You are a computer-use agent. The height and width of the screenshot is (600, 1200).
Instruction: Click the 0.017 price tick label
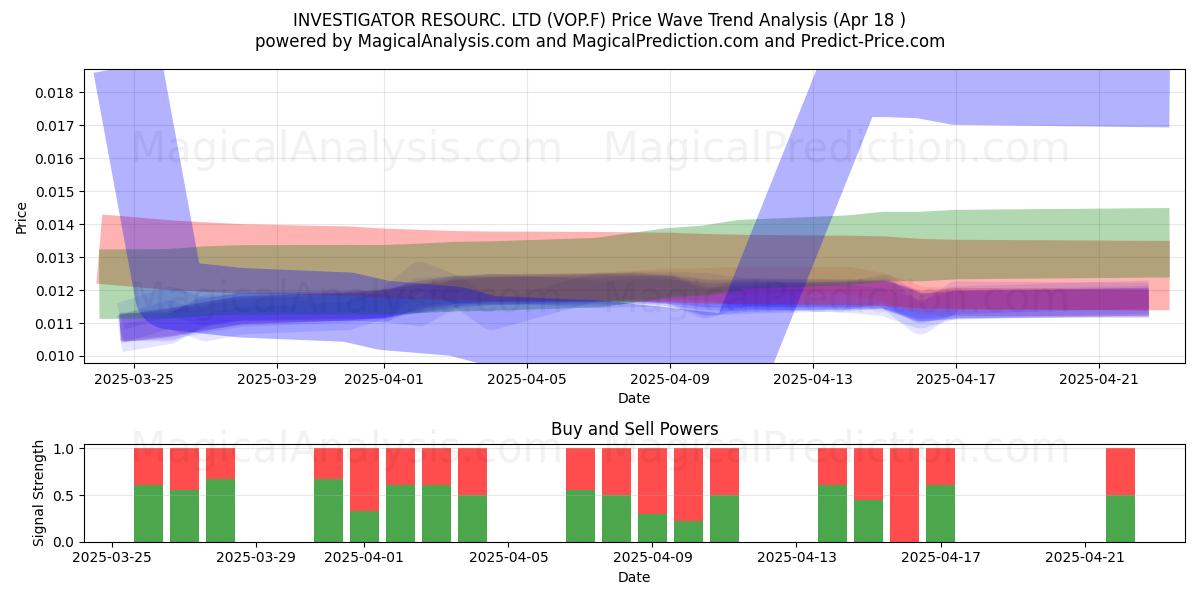tap(56, 126)
